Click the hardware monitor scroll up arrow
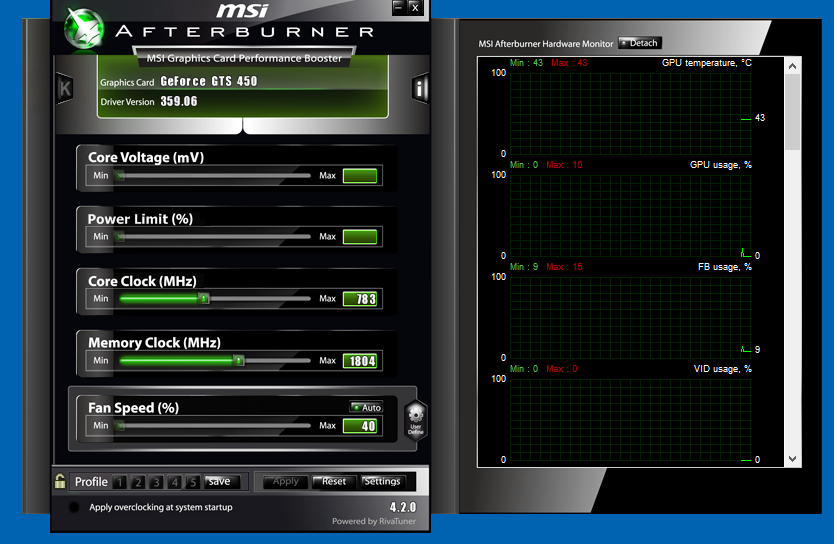 click(792, 66)
